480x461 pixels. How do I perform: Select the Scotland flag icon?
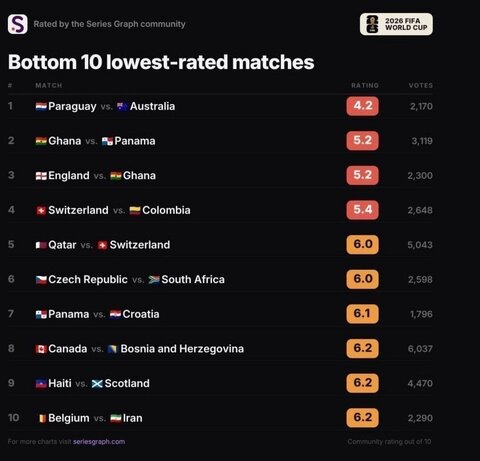[97, 384]
